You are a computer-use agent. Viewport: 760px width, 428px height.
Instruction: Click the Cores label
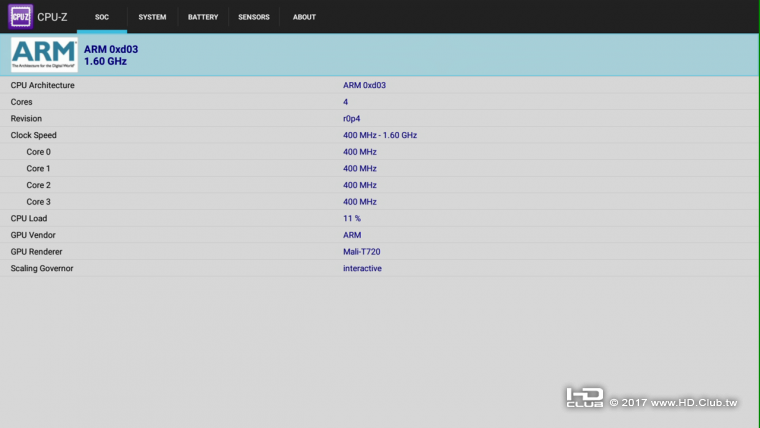tap(21, 102)
